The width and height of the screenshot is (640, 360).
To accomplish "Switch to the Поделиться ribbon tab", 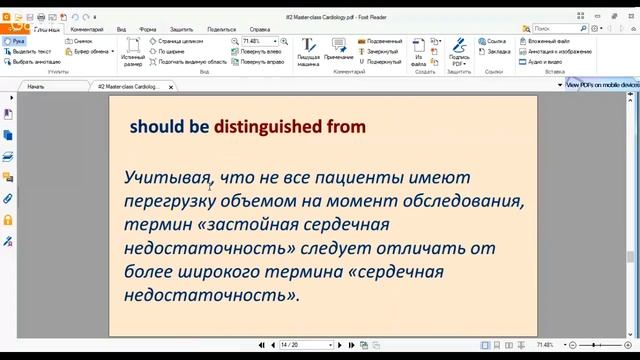I will (x=222, y=29).
